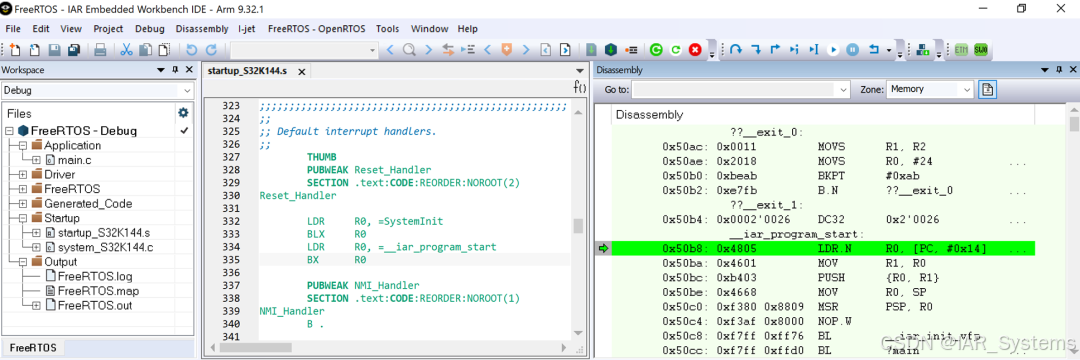The height and width of the screenshot is (360, 1080).
Task: Toggle breakpoint with the red dot icon
Action: click(630, 50)
